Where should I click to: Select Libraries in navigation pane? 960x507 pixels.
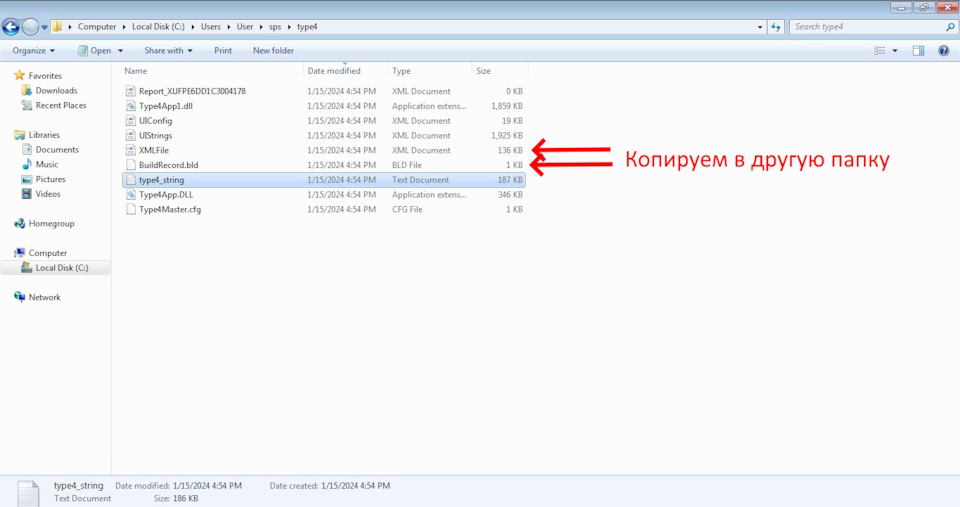click(43, 135)
